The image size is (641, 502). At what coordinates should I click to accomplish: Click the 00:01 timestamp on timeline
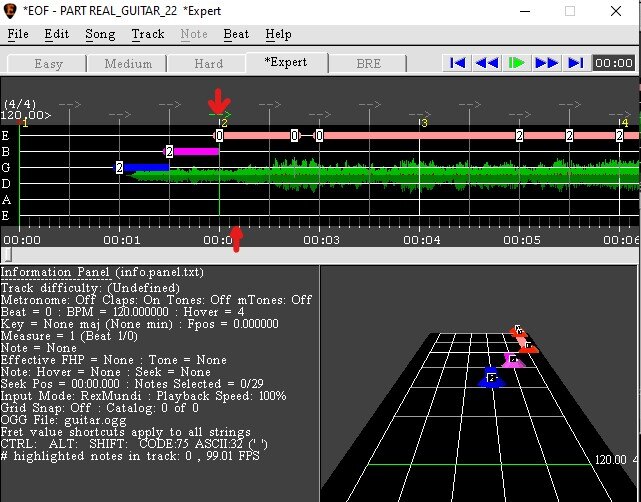[x=122, y=240]
